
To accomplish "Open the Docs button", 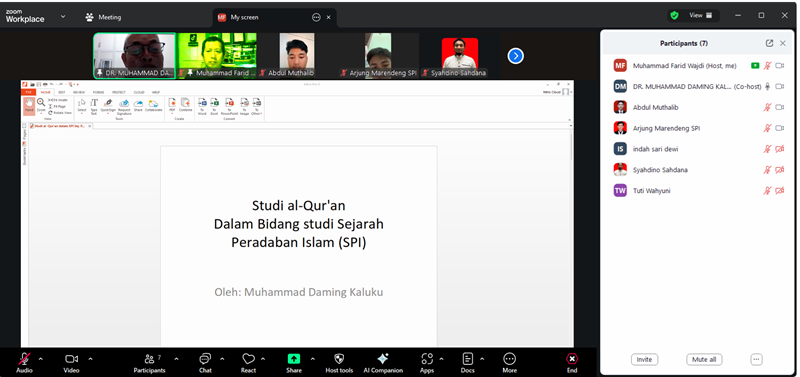I will click(468, 363).
